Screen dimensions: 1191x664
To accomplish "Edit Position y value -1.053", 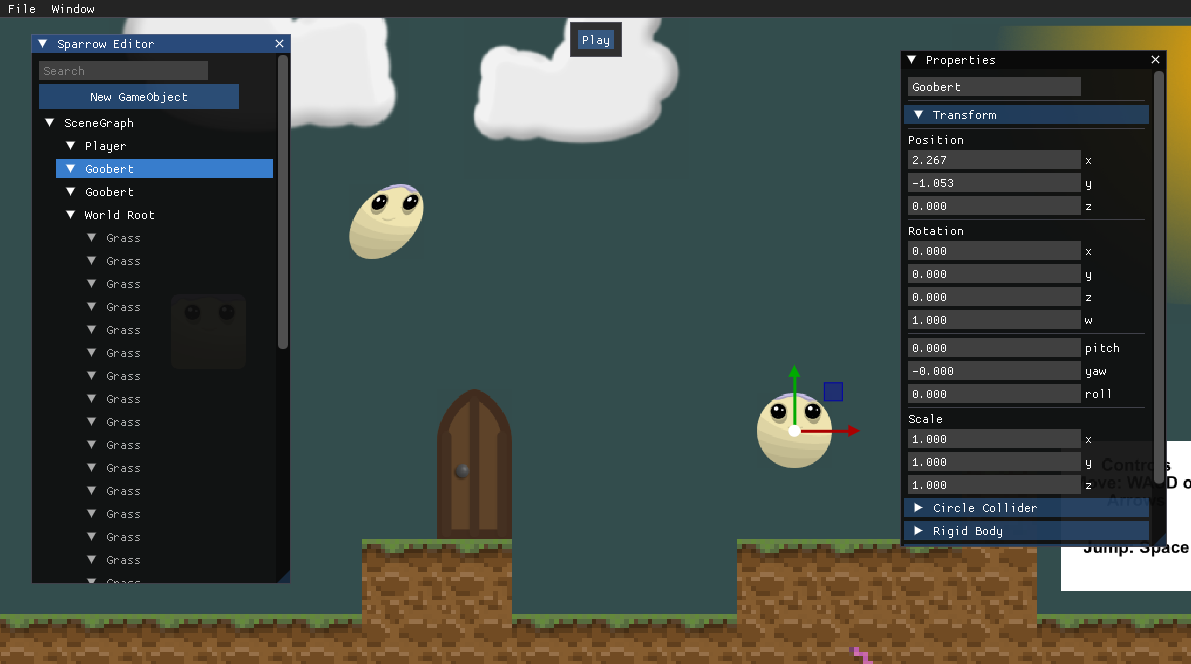I will coord(994,182).
